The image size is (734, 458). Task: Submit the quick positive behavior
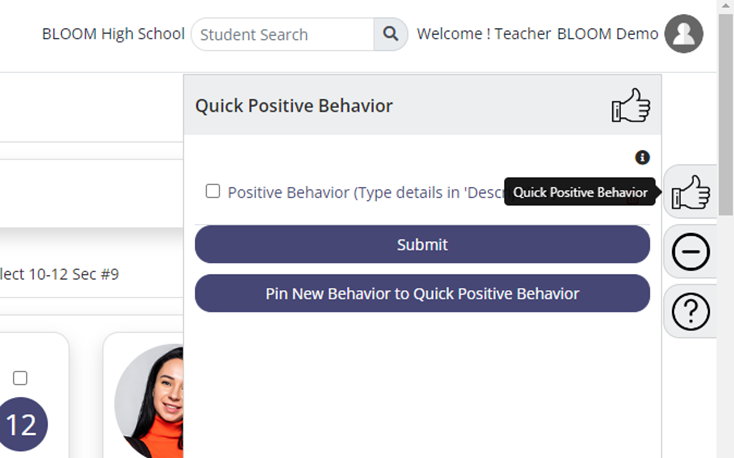tap(422, 244)
